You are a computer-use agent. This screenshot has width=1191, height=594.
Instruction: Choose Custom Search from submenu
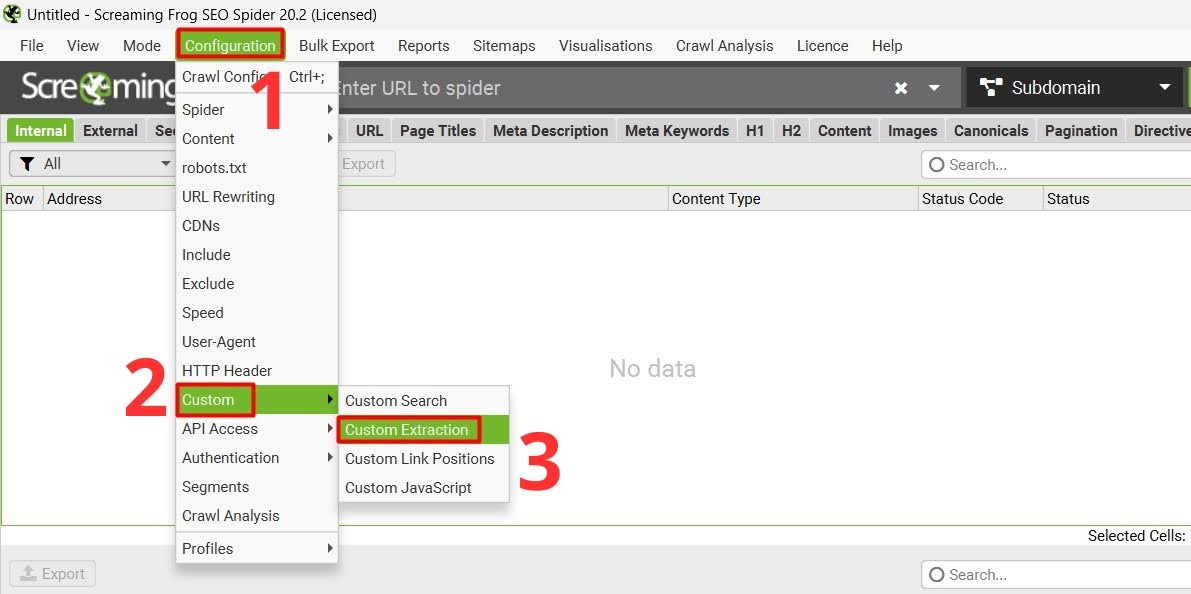(423, 401)
